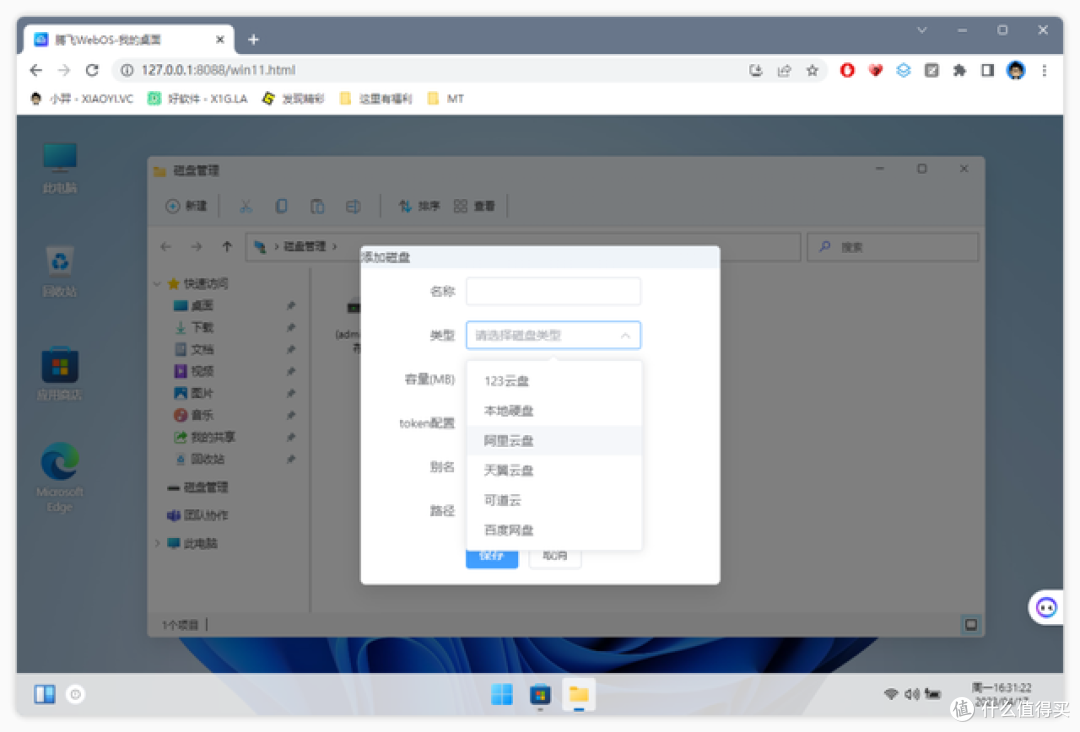The height and width of the screenshot is (732, 1080).
Task: Click the cut scissors icon
Action: pyautogui.click(x=246, y=206)
